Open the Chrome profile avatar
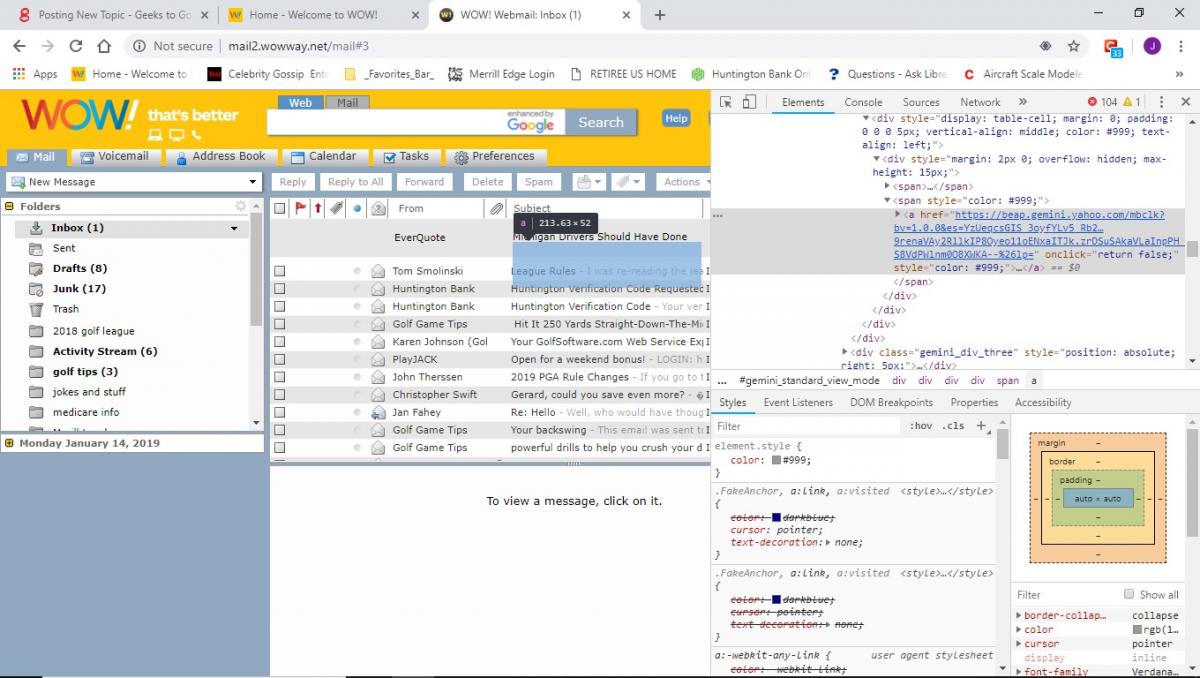 [x=1151, y=46]
